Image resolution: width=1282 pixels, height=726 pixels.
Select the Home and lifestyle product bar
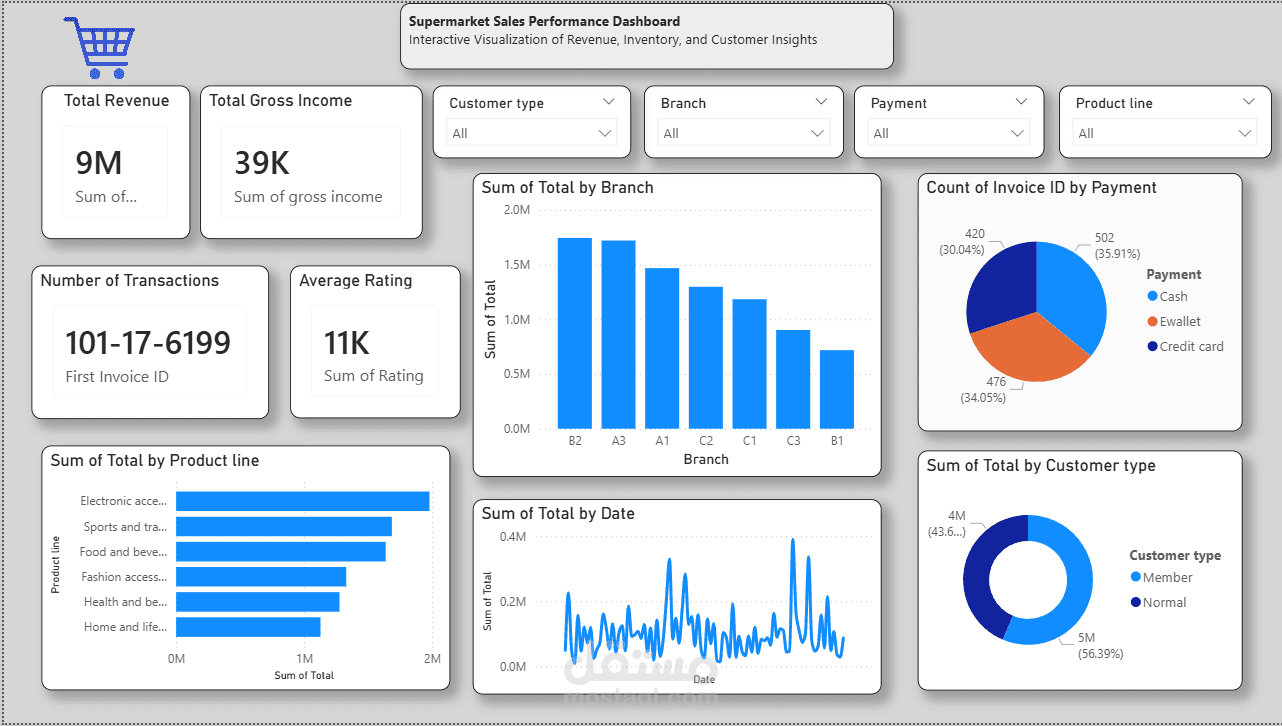coord(248,627)
